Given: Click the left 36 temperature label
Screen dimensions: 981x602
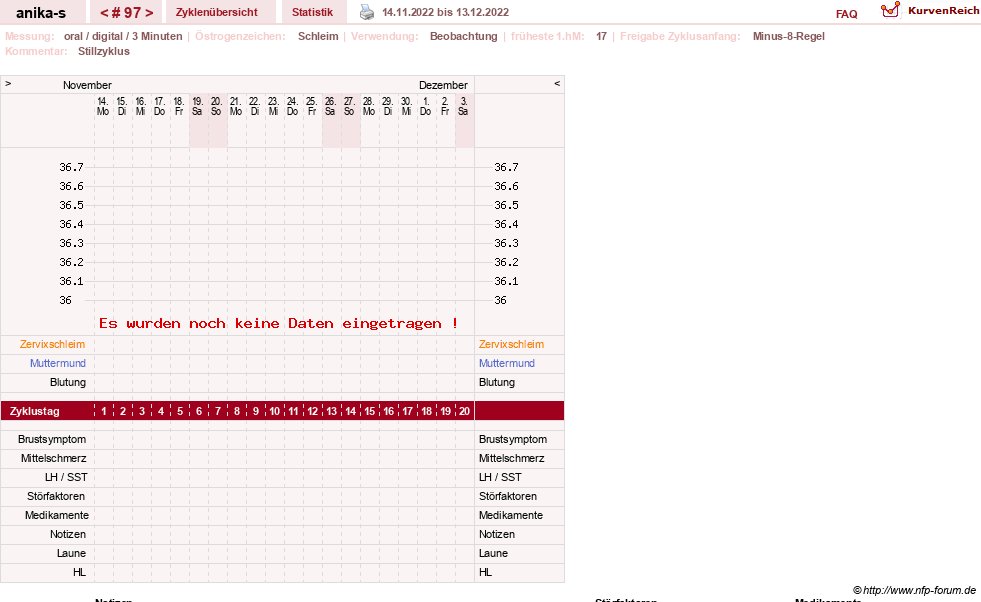Looking at the screenshot, I should coord(66,300).
